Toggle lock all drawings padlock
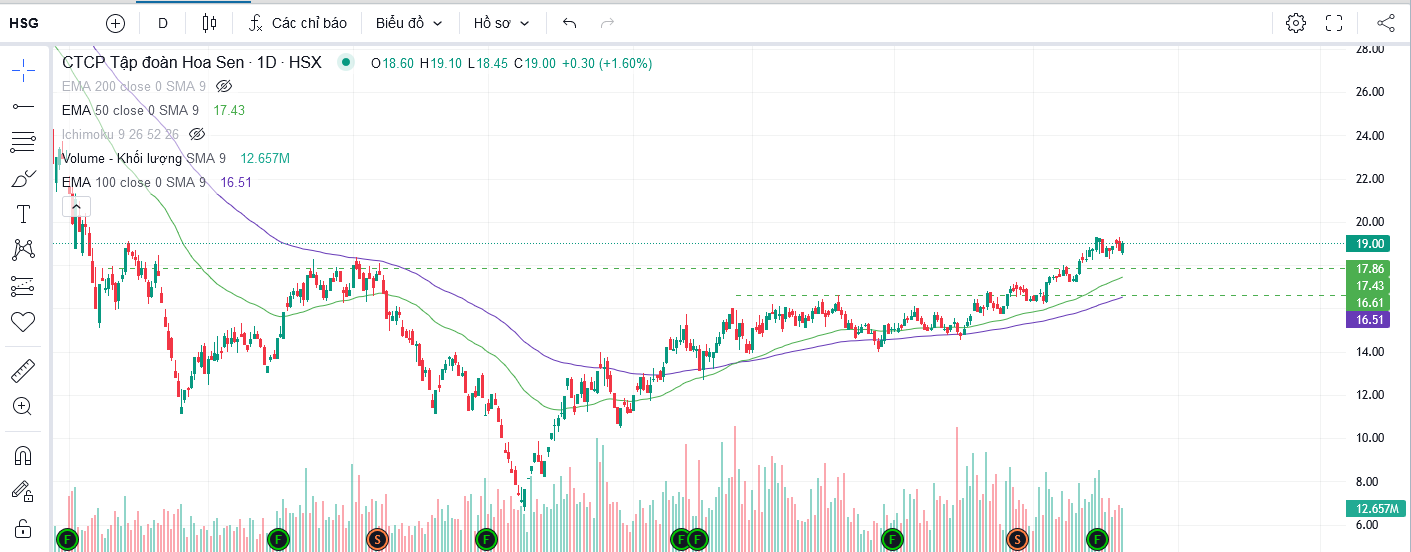Viewport: 1411px width, 552px height. pyautogui.click(x=22, y=528)
